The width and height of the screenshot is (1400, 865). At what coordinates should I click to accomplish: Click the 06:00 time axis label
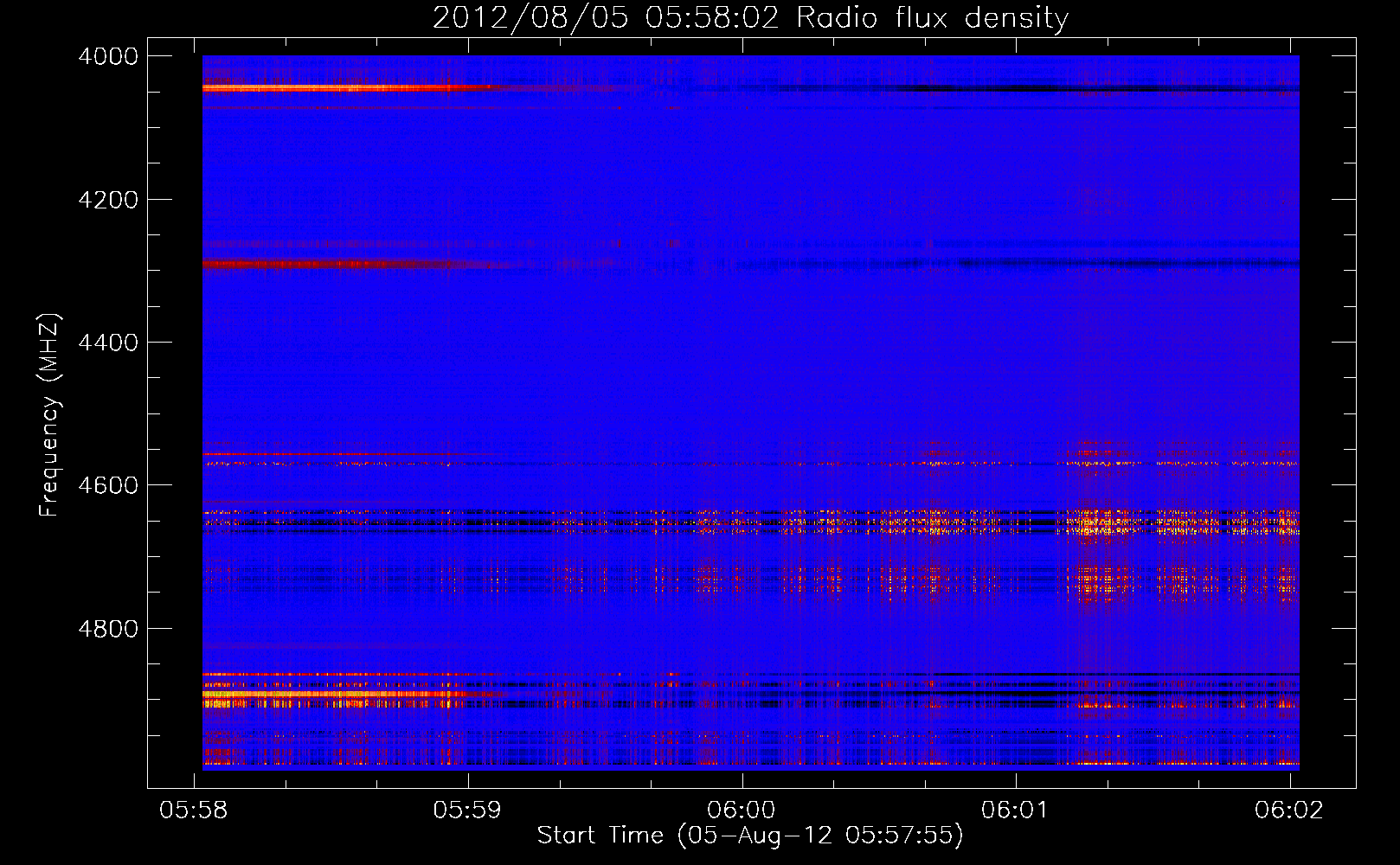click(x=742, y=810)
